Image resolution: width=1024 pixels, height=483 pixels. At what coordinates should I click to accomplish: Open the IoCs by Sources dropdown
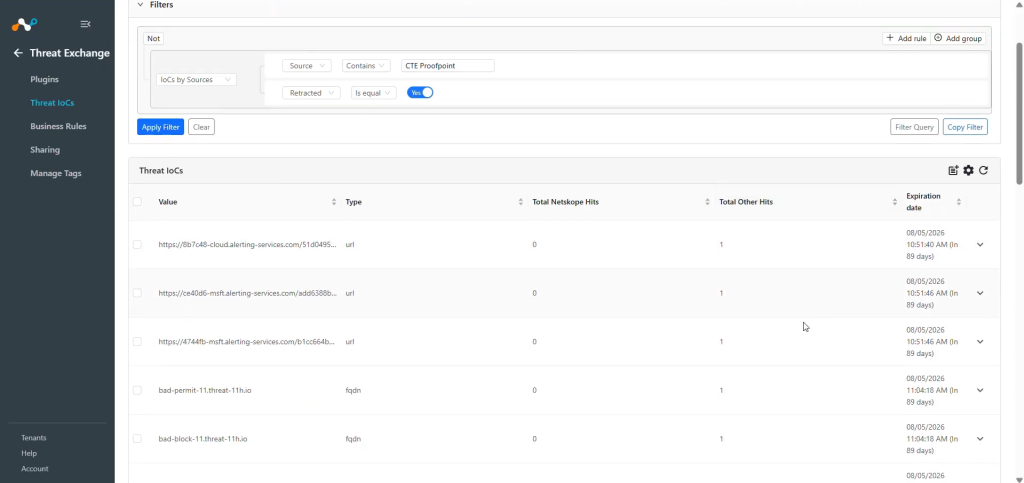tap(196, 80)
